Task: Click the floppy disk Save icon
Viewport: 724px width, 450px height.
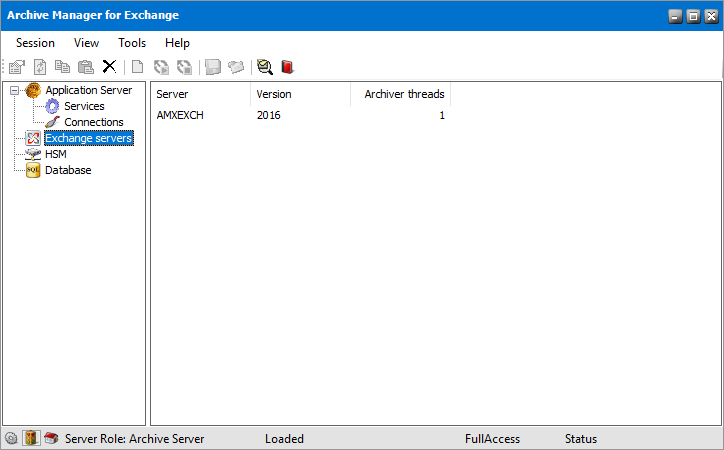Action: coord(212,67)
